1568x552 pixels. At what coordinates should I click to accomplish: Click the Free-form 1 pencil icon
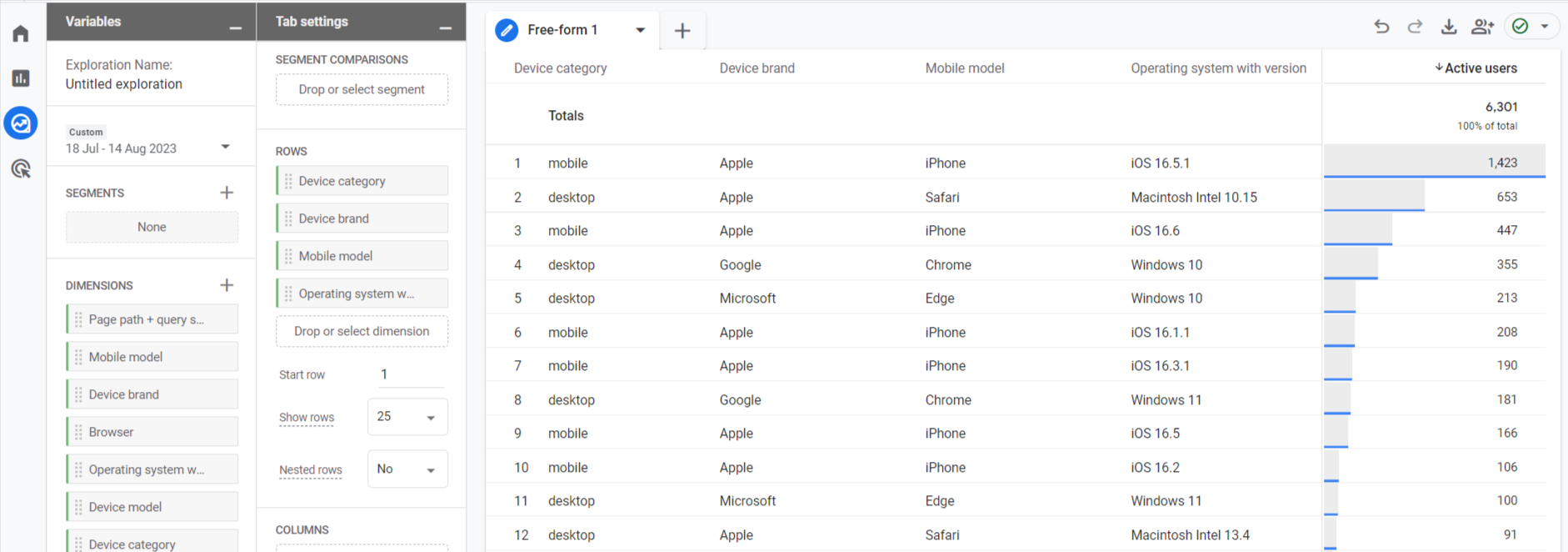[507, 30]
